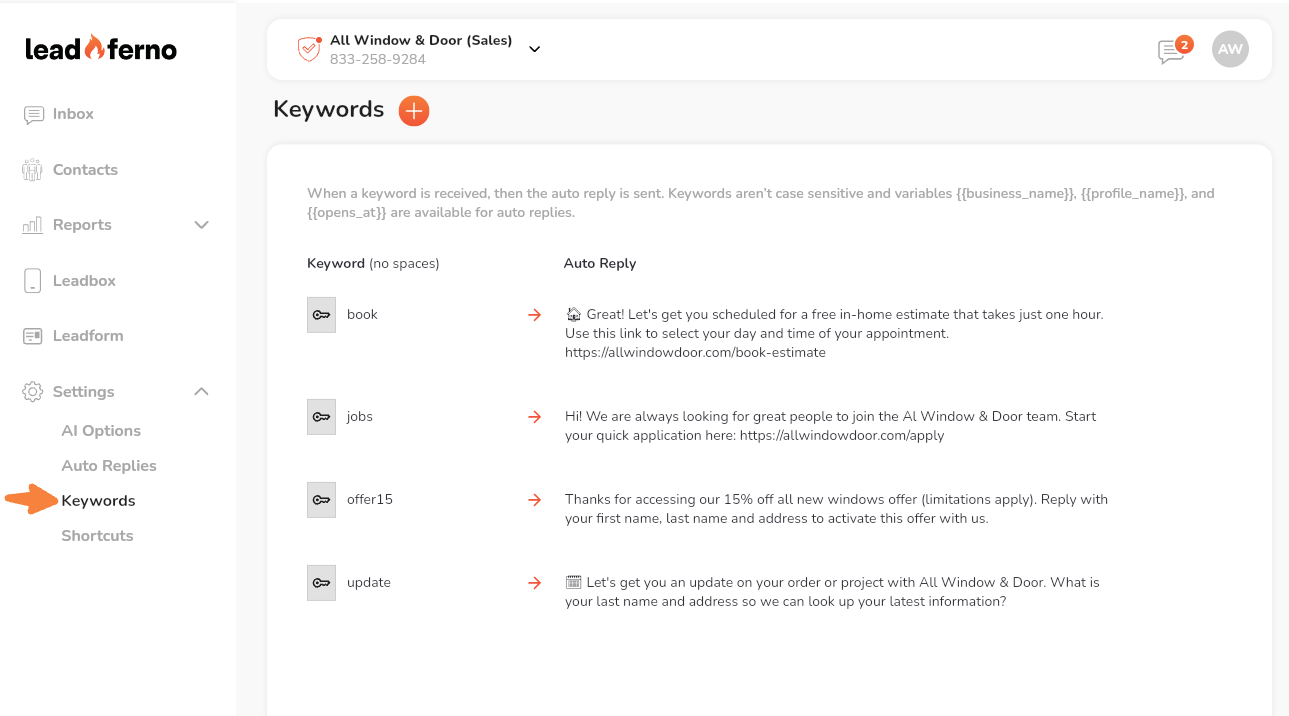Open Leadbox from the sidebar

[x=84, y=281]
